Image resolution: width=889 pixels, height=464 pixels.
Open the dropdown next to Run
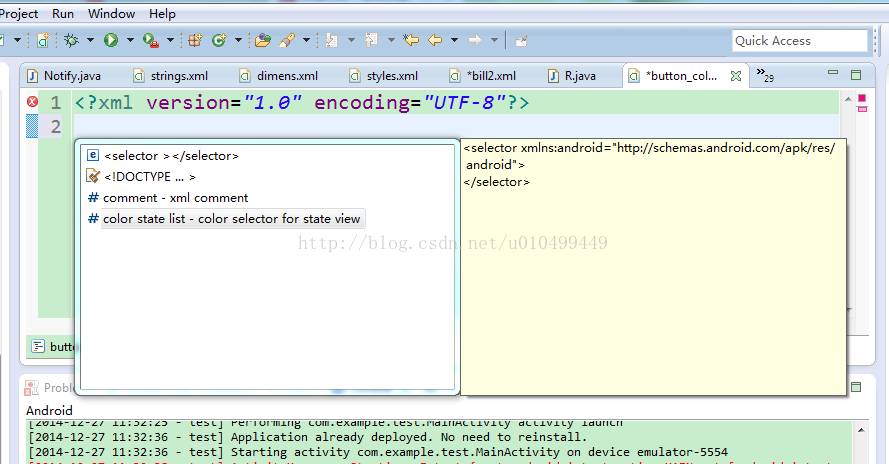click(130, 40)
